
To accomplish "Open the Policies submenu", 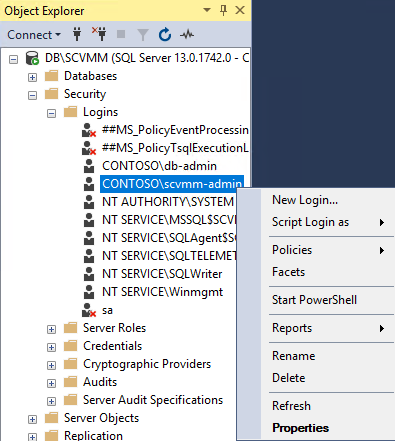I will [x=327, y=250].
